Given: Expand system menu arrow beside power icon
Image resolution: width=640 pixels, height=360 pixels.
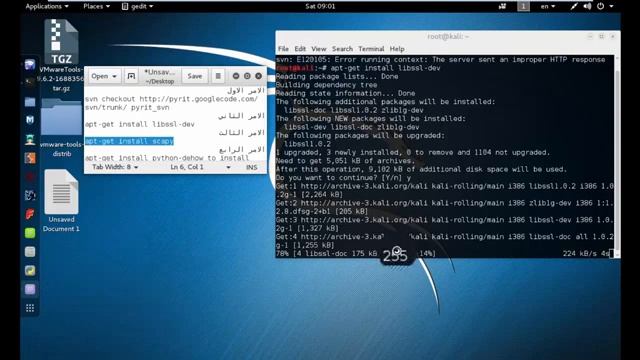Looking at the screenshot, I should 611,6.
